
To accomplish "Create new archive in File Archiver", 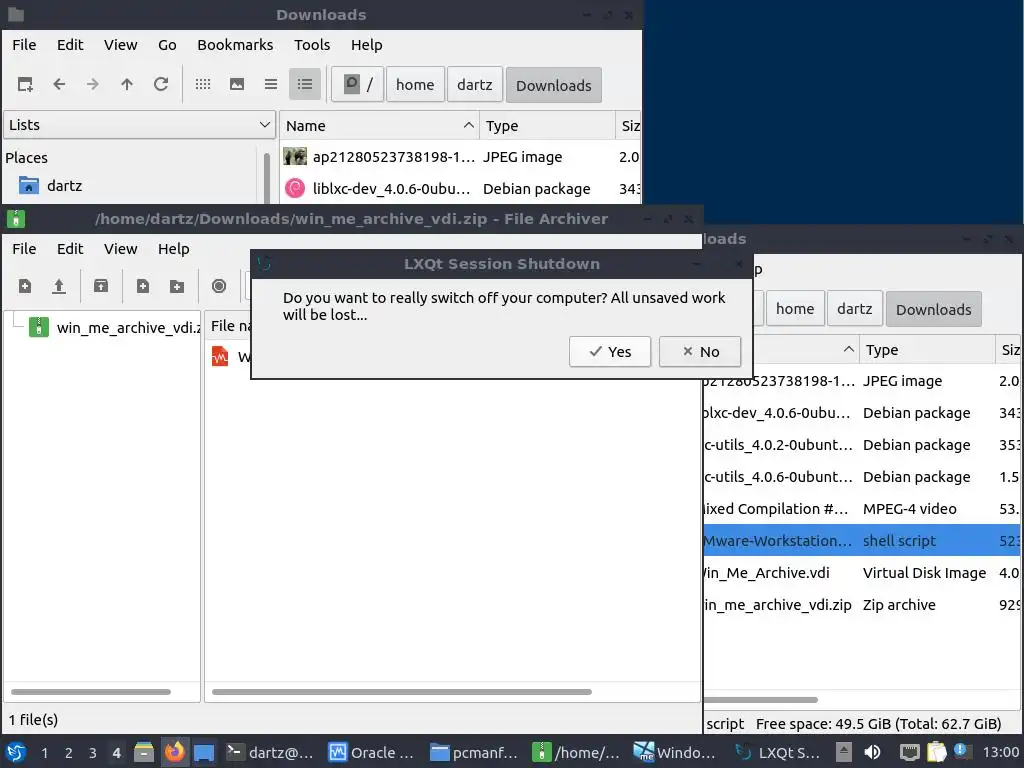I will (25, 286).
